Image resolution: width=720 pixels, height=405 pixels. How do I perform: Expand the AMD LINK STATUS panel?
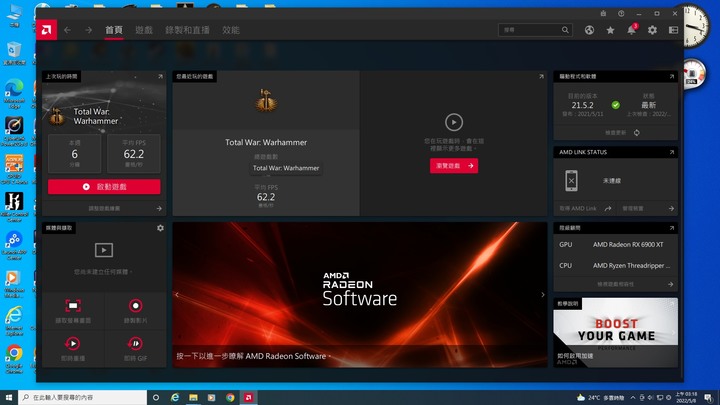point(671,152)
